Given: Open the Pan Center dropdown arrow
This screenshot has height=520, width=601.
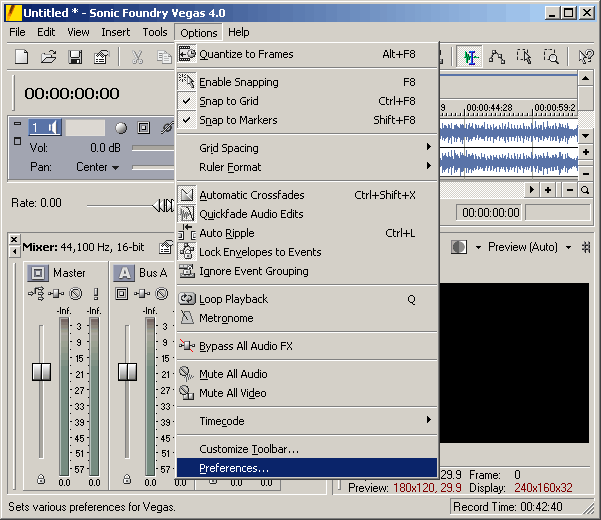Looking at the screenshot, I should pyautogui.click(x=115, y=168).
